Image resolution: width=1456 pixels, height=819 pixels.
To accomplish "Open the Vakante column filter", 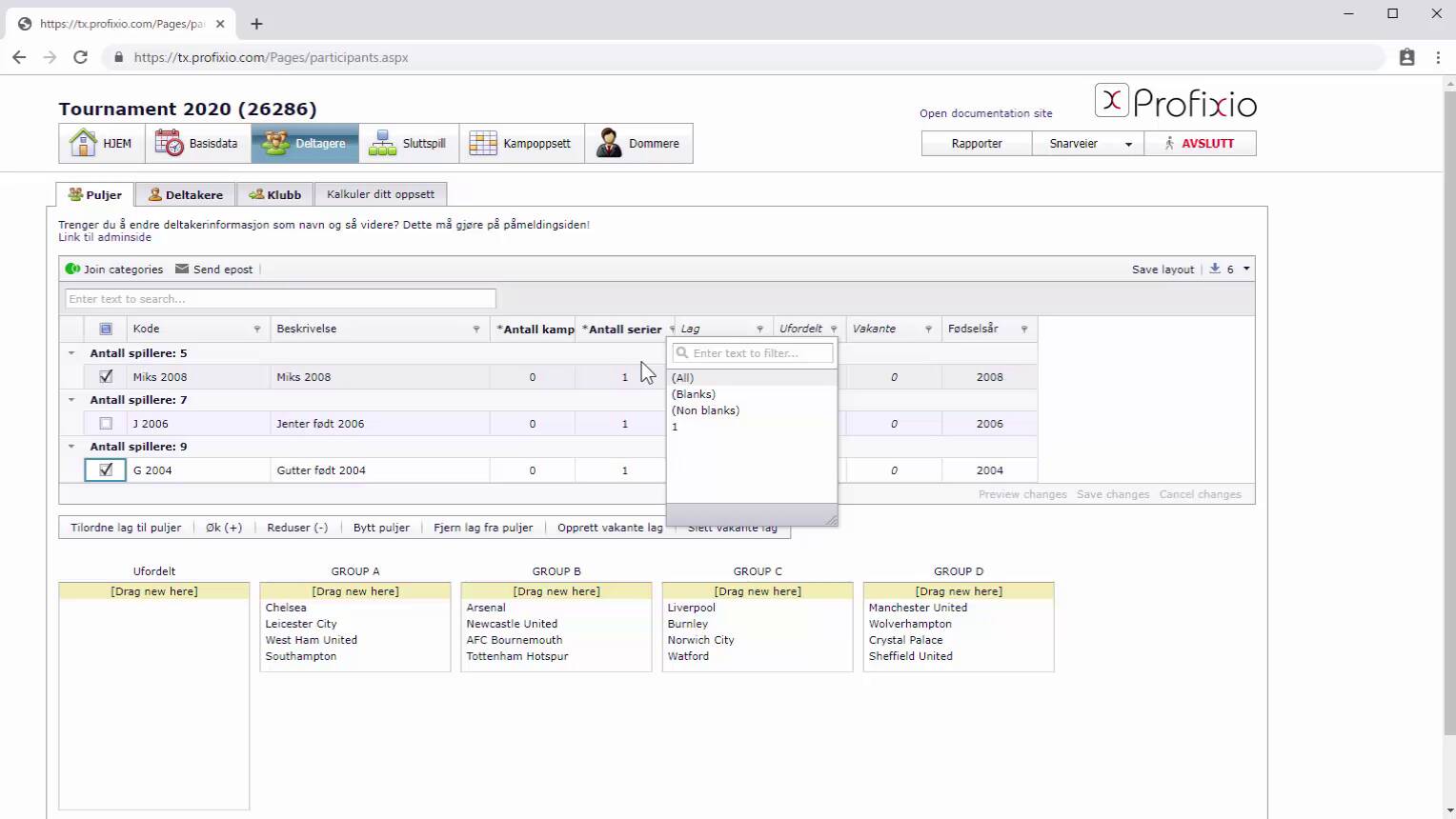I will pyautogui.click(x=928, y=330).
